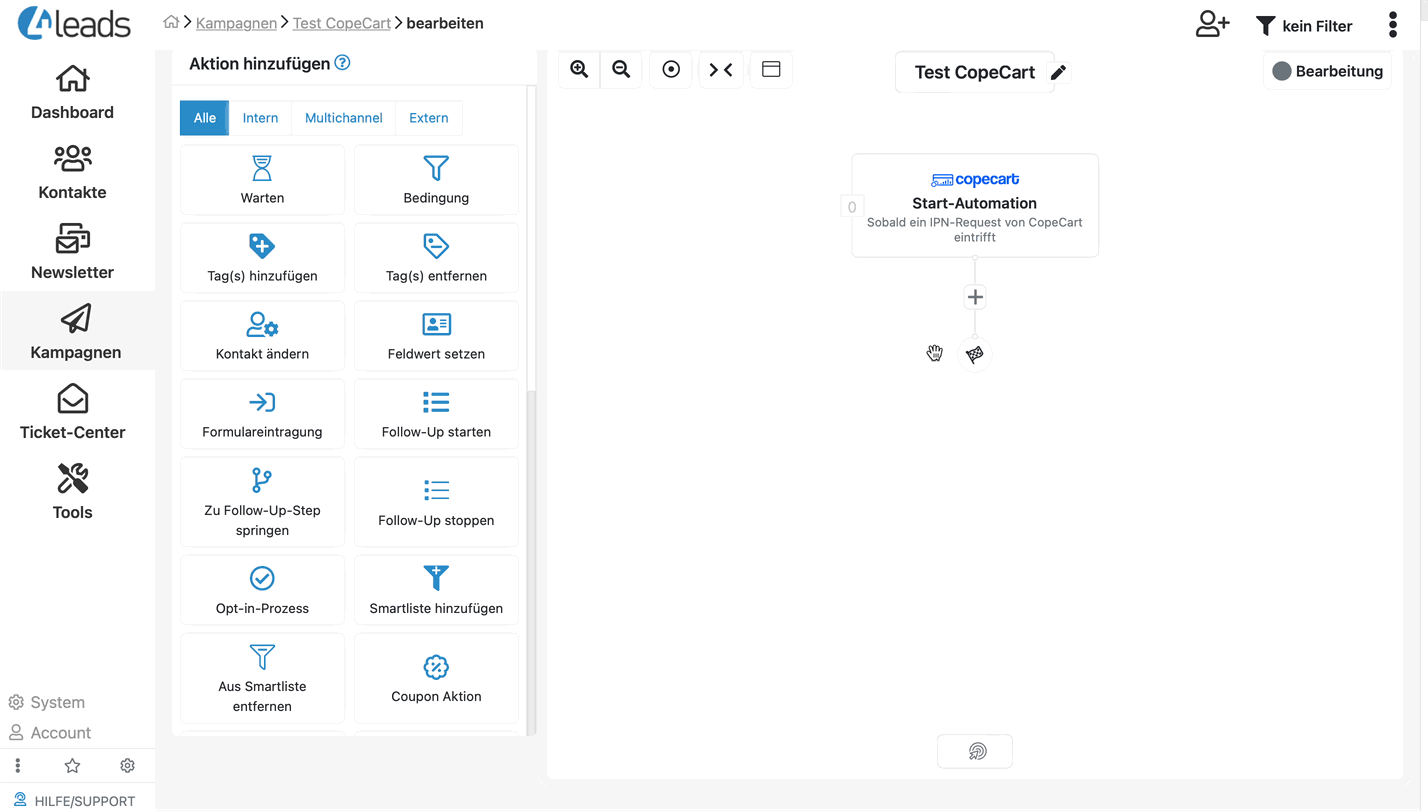
Task: Choose the Coupon Aktion tile
Action: point(436,678)
